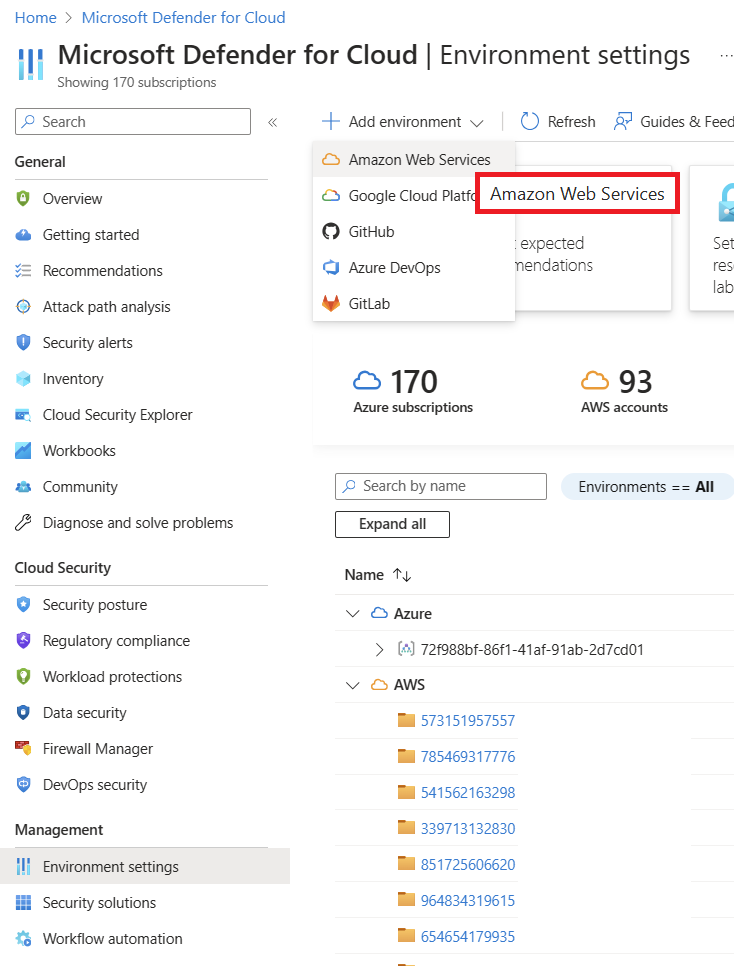
Task: Open Workflow automation in sidebar
Action: click(112, 938)
